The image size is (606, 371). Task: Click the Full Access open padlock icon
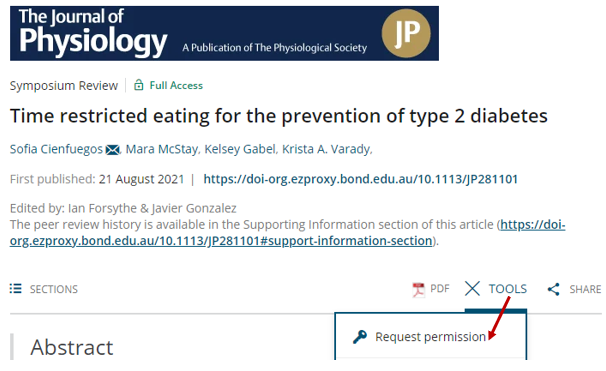pos(138,85)
